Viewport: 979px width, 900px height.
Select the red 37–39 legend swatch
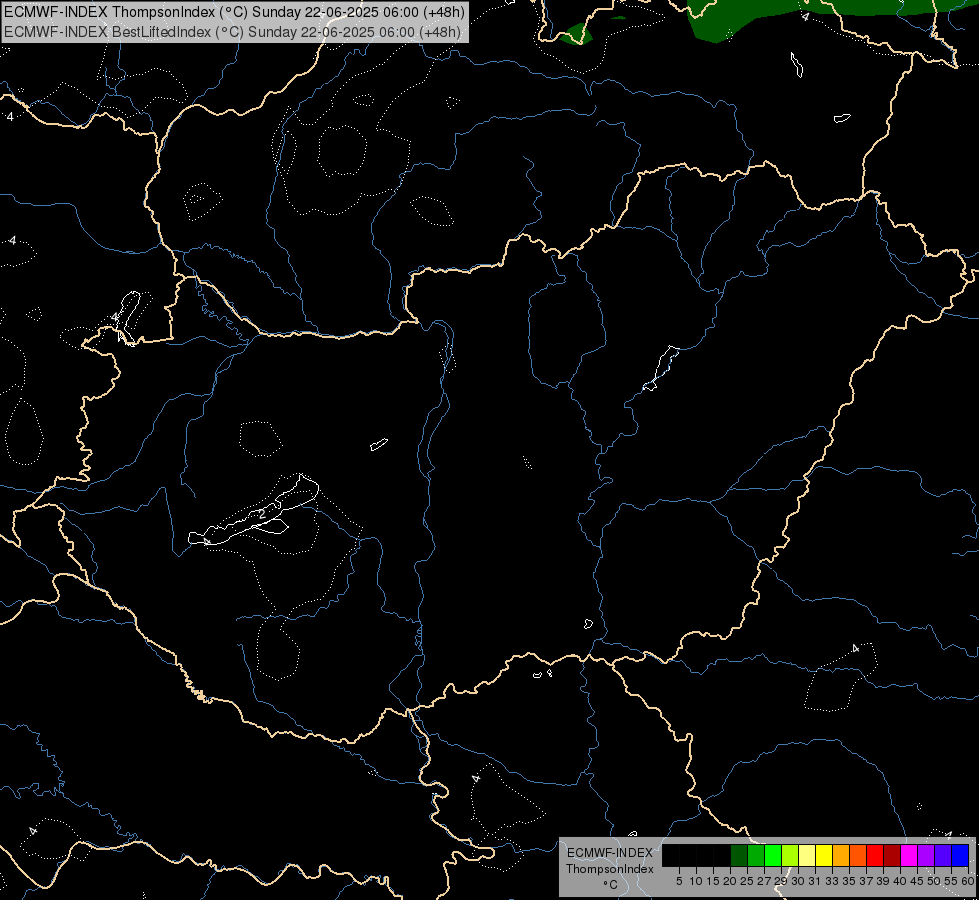coord(875,856)
